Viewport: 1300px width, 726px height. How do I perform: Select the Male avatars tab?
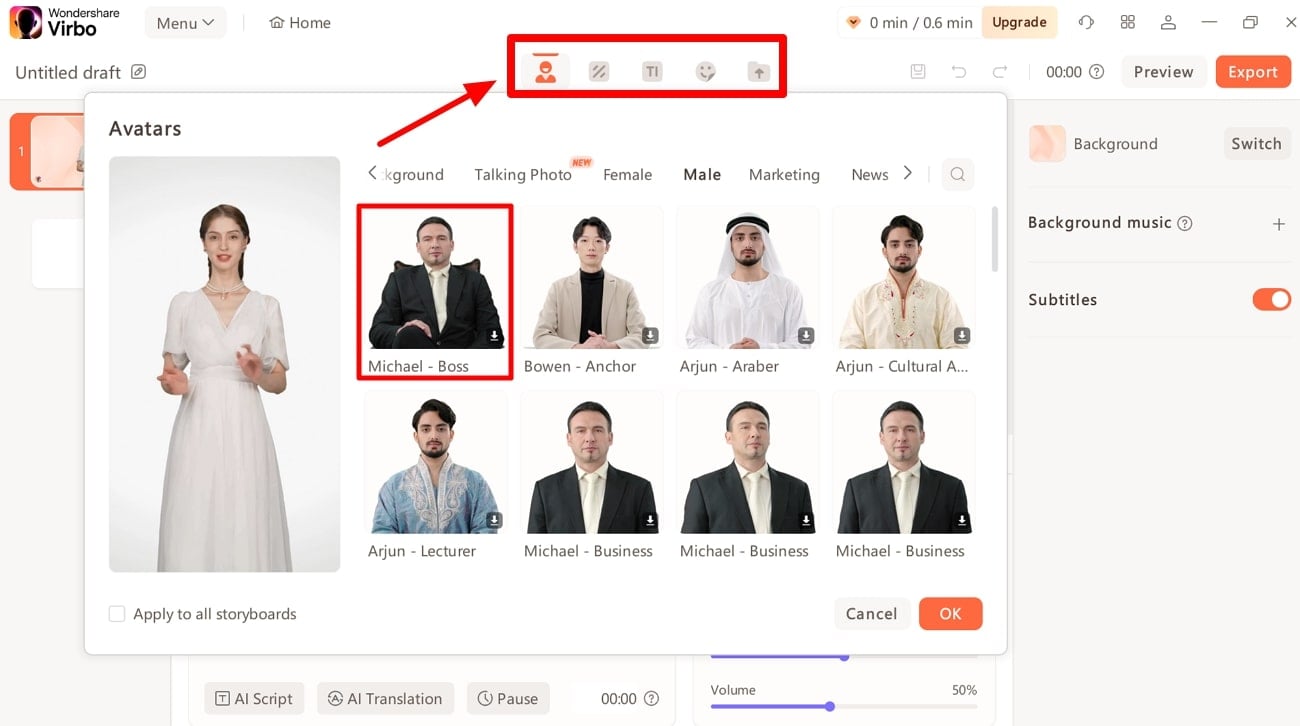tap(702, 174)
